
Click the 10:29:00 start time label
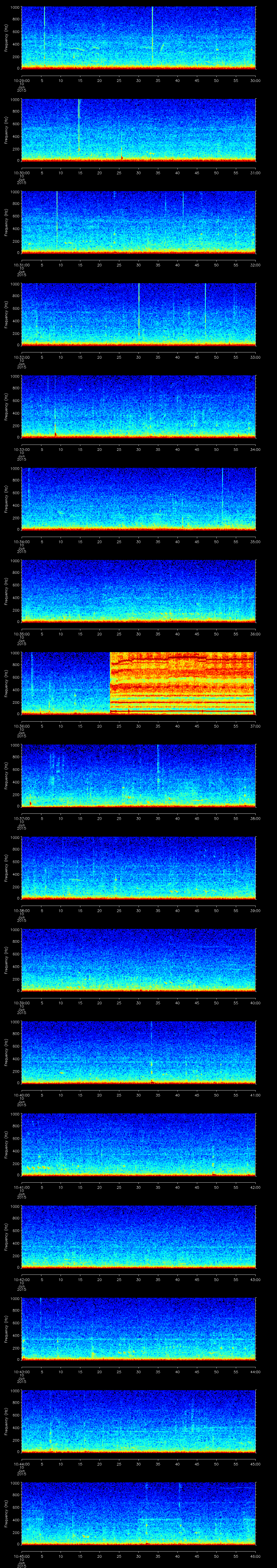click(x=21, y=80)
